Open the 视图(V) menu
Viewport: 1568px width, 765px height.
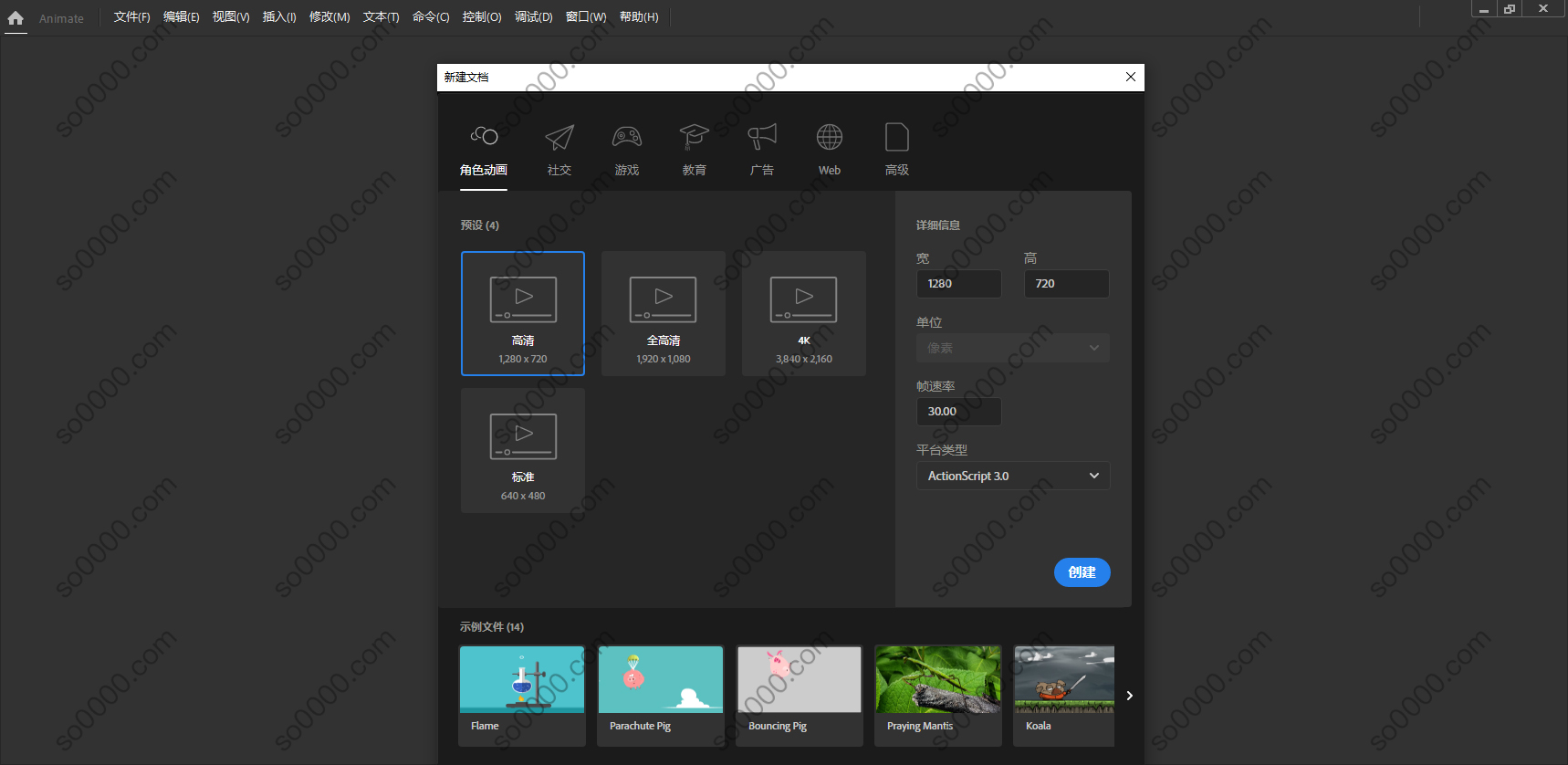pos(231,17)
